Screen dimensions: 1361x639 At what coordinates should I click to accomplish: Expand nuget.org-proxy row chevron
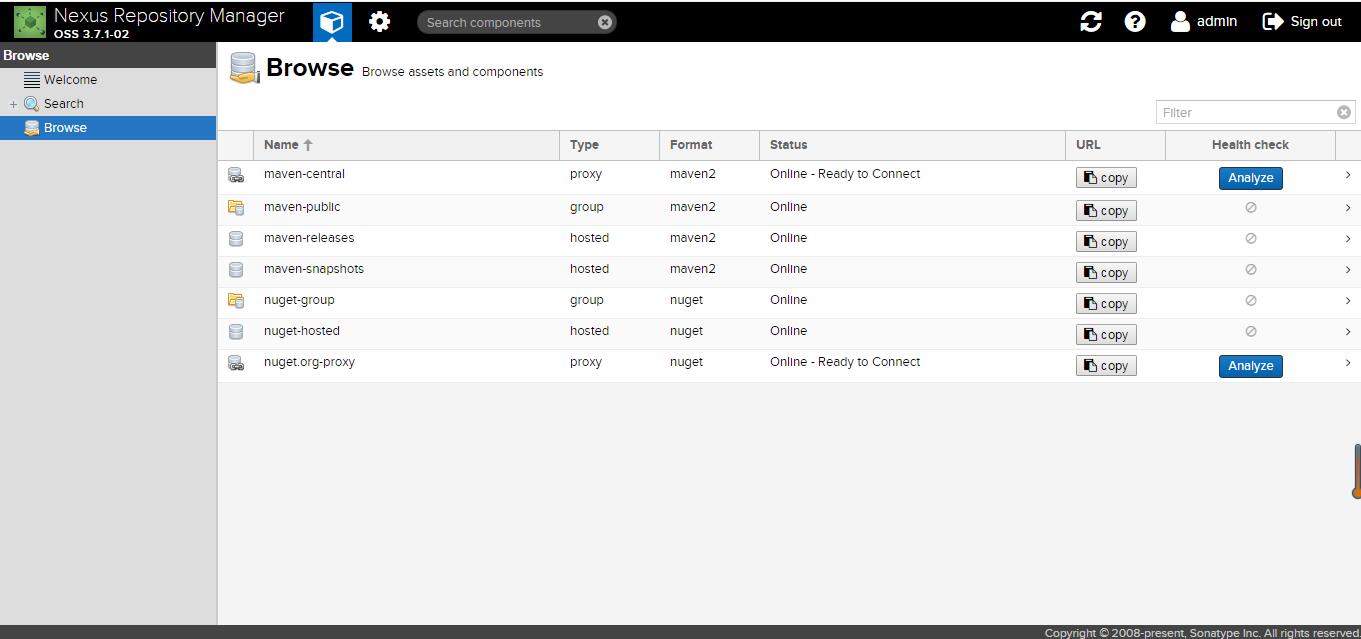[x=1348, y=363]
